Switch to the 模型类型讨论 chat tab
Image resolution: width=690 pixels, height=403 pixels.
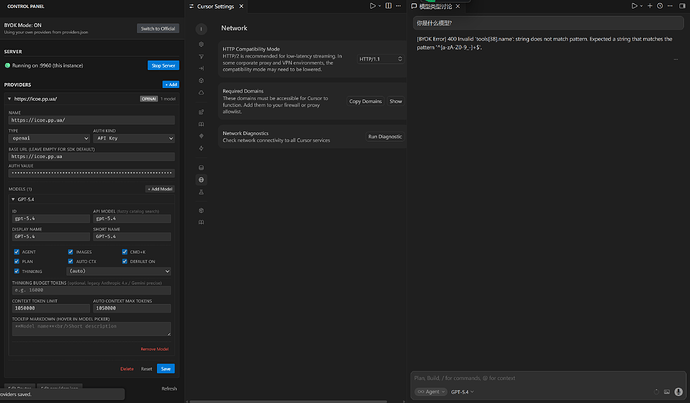pos(435,6)
